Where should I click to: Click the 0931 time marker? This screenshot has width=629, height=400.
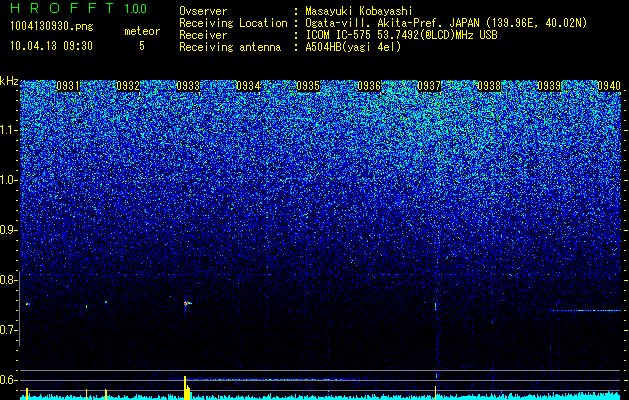pyautogui.click(x=68, y=86)
